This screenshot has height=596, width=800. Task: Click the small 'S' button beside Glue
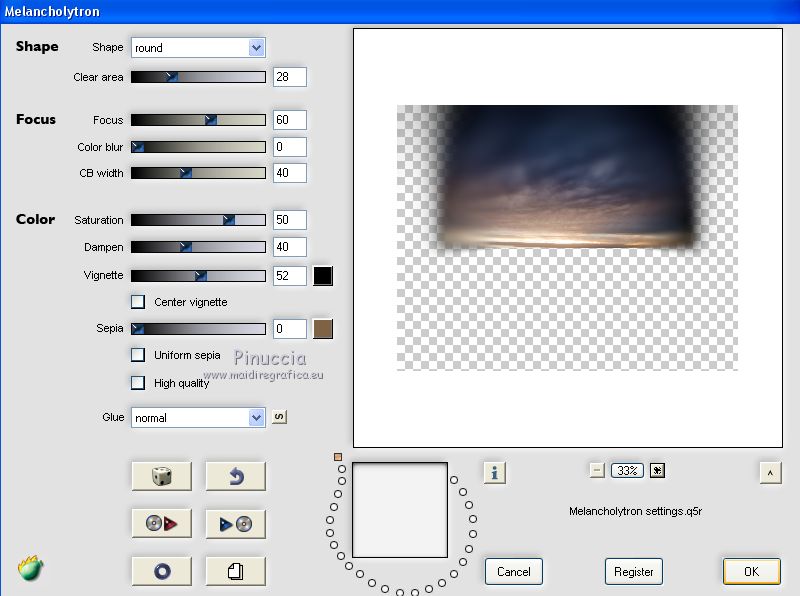tap(279, 417)
